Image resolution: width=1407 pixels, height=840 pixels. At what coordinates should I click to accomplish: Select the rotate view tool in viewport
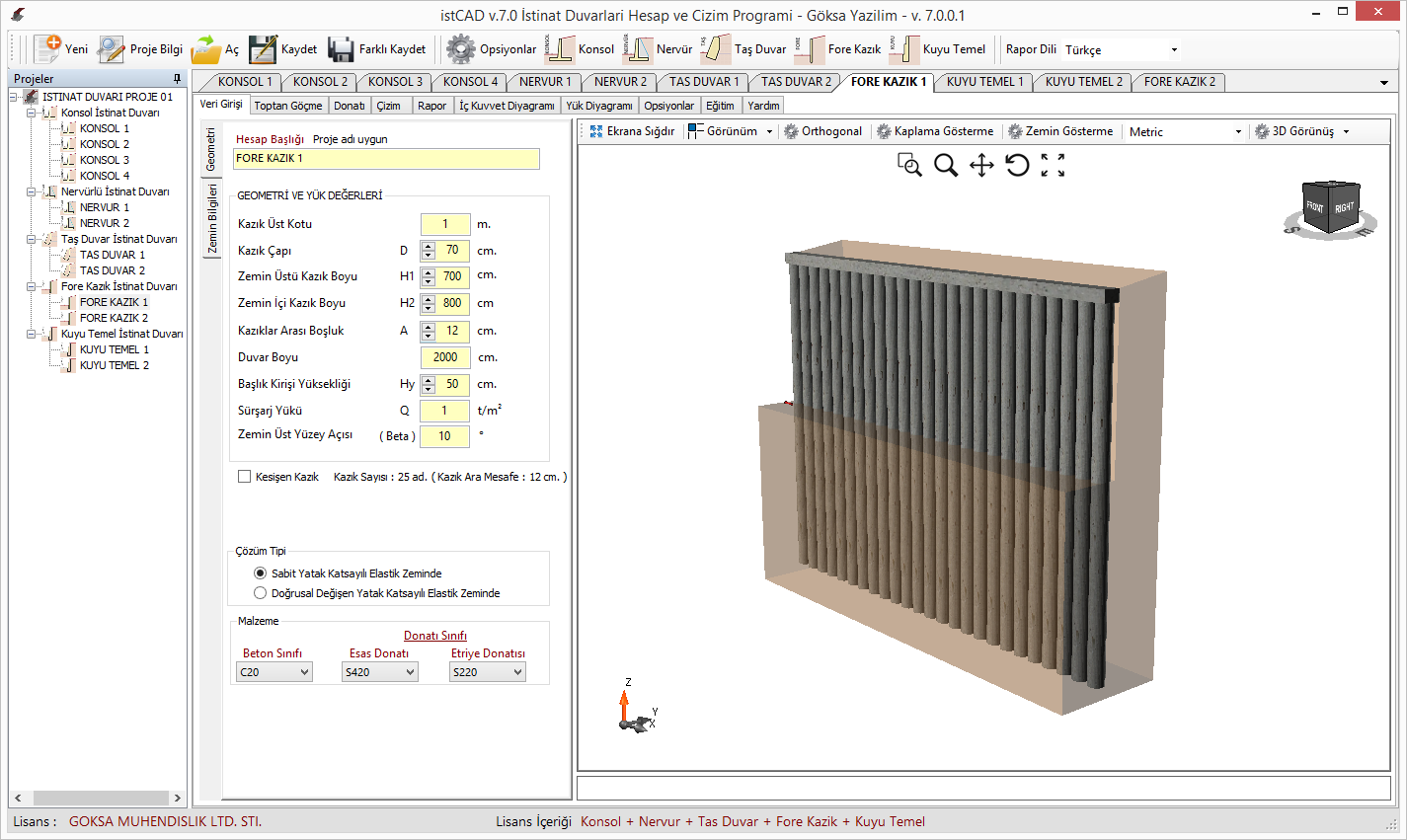pyautogui.click(x=1017, y=165)
